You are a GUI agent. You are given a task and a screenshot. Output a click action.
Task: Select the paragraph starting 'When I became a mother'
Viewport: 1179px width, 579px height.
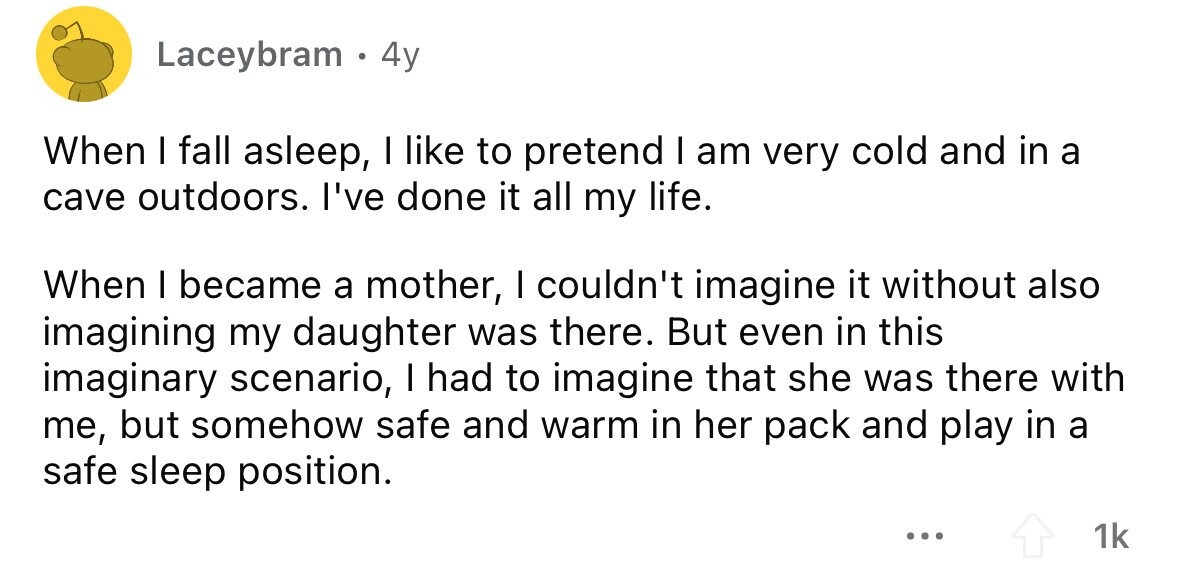tap(583, 379)
